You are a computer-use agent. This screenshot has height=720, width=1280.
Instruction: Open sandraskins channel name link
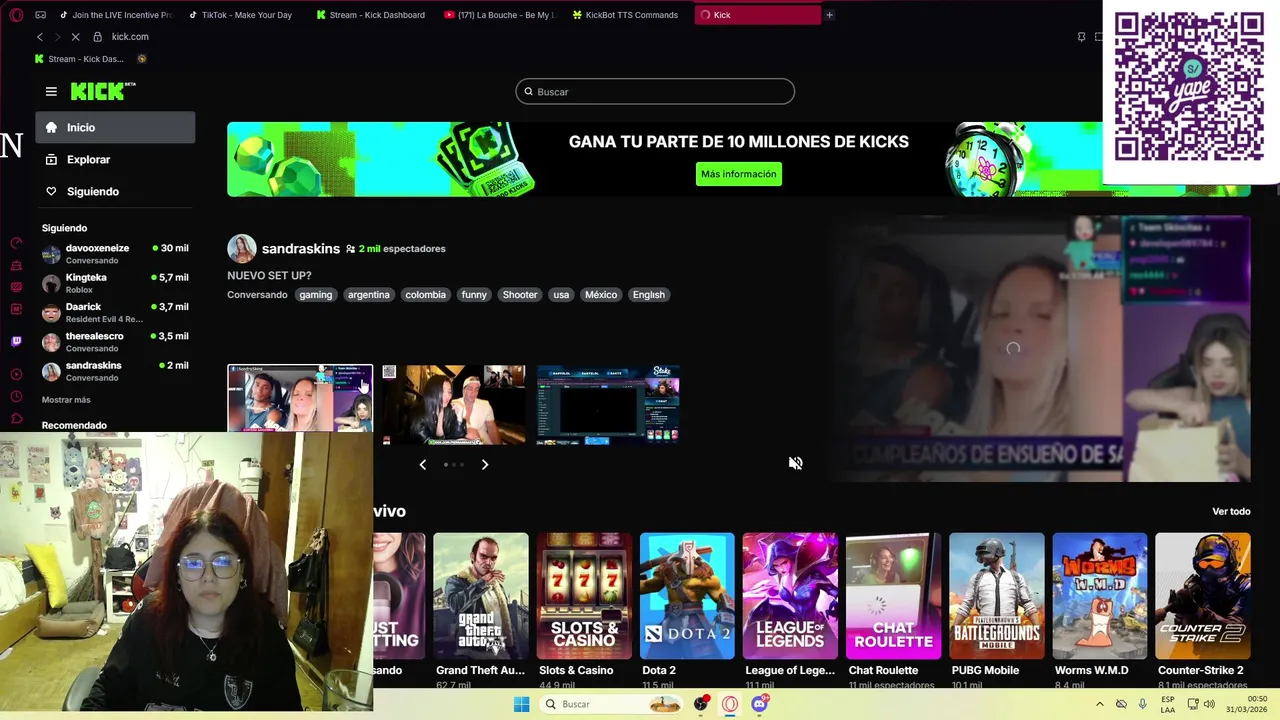tap(301, 249)
